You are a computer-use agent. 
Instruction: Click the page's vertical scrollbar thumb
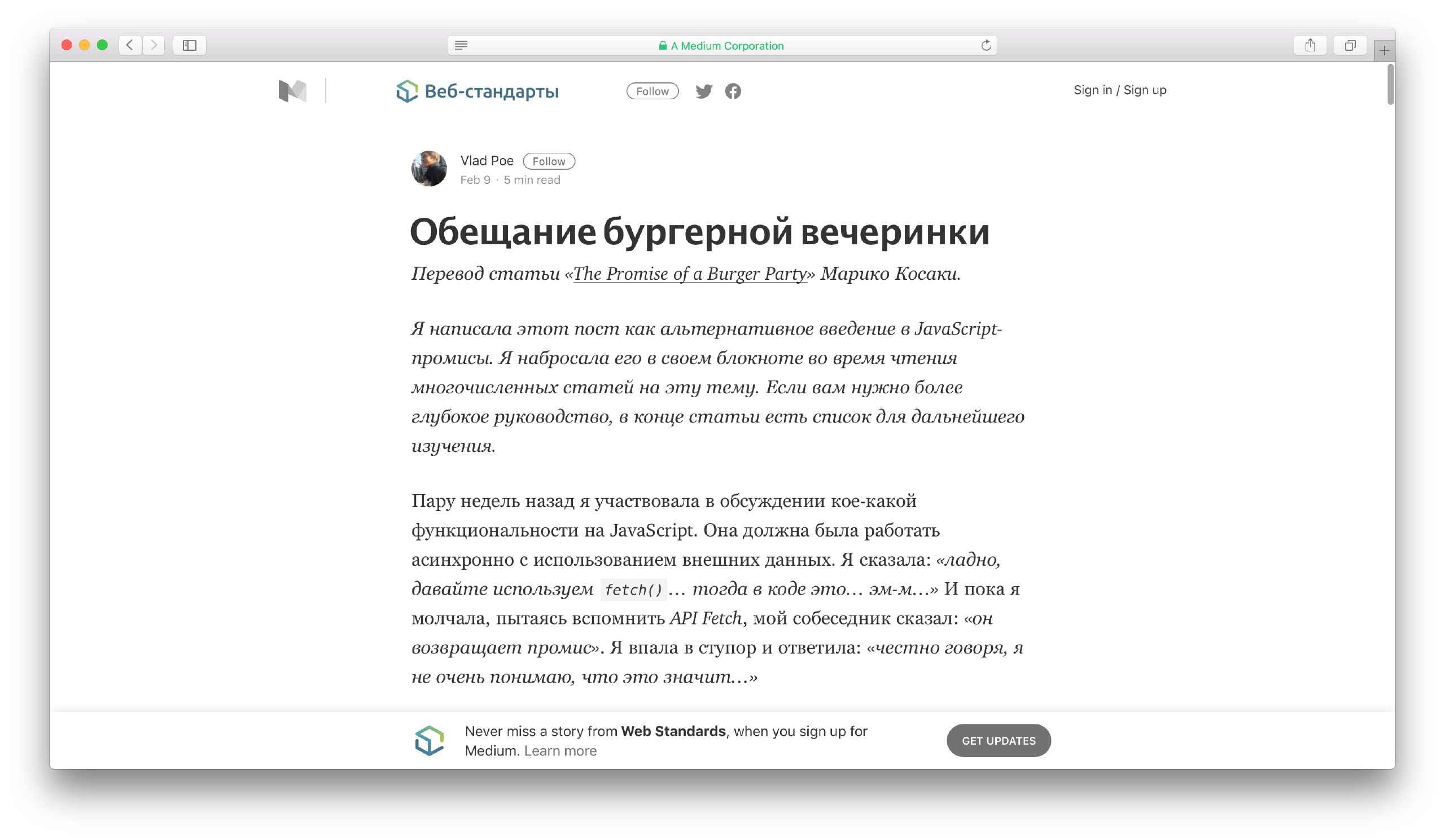(1390, 85)
